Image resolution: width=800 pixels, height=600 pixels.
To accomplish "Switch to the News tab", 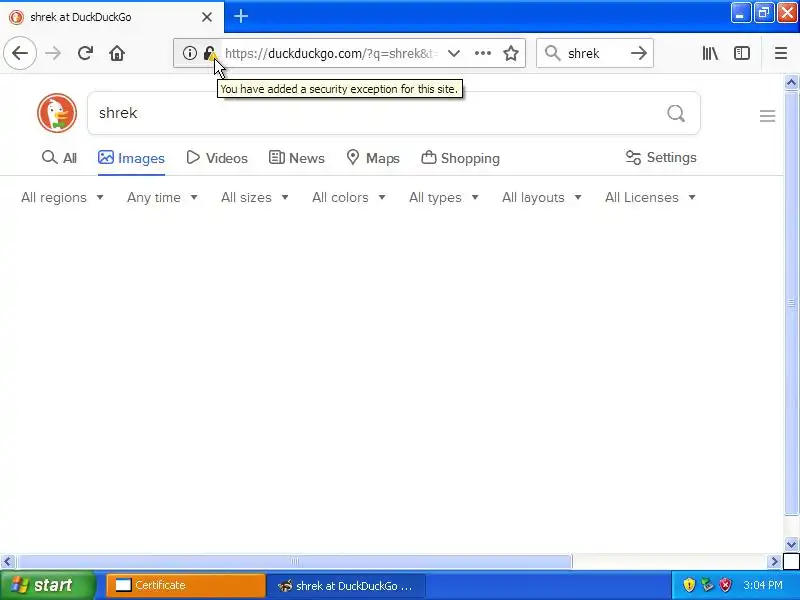I will coord(296,158).
